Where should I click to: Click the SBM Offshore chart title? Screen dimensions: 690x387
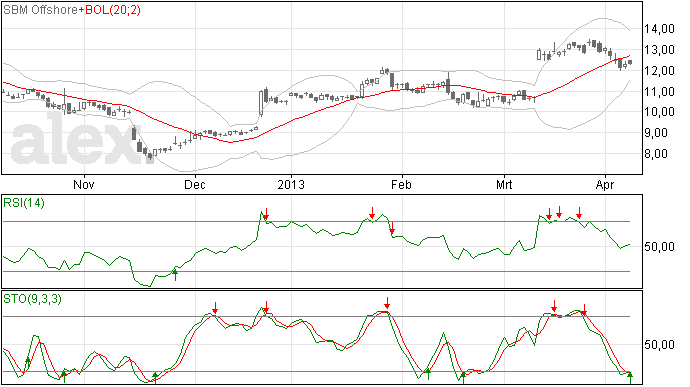40,10
